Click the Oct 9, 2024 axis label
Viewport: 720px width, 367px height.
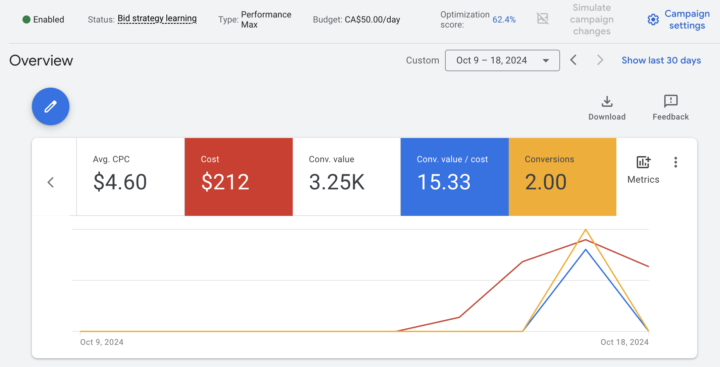101,342
